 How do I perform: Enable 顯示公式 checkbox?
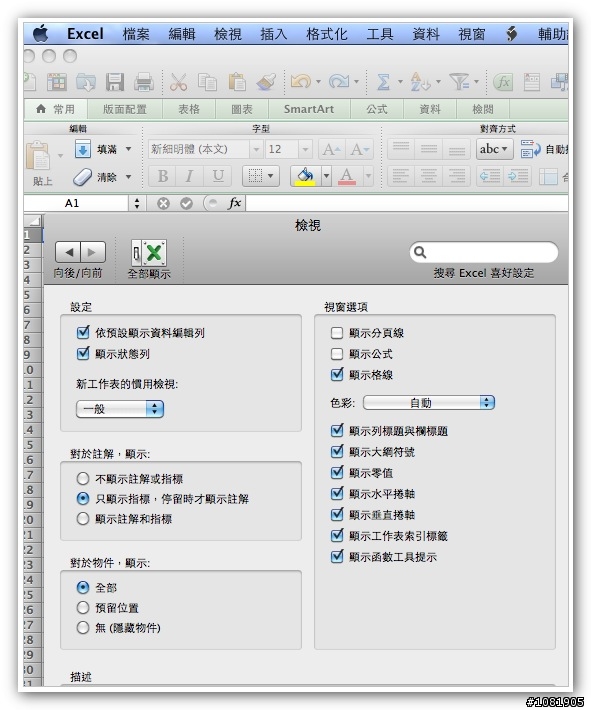336,354
